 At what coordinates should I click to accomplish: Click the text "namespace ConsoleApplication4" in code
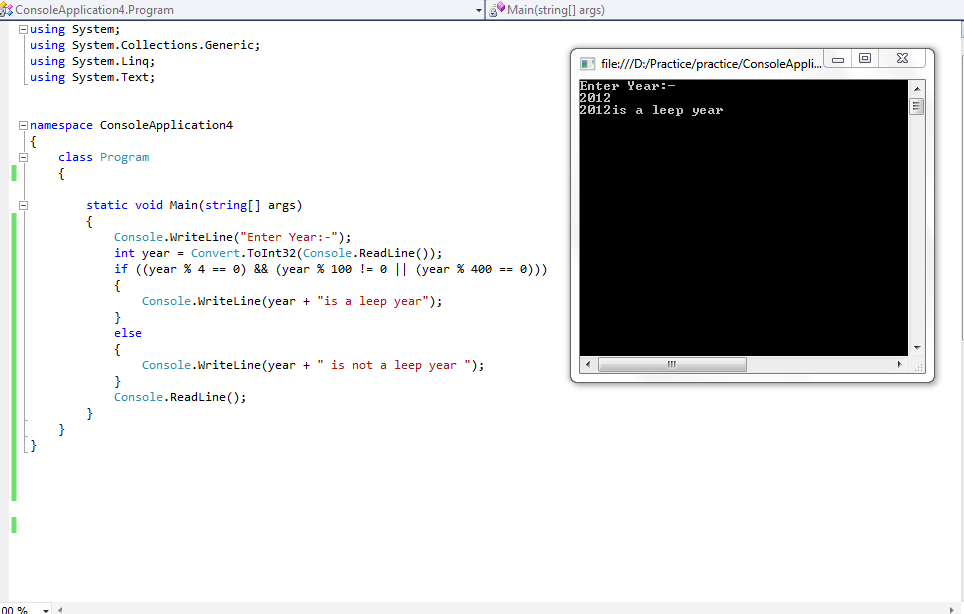tap(132, 125)
